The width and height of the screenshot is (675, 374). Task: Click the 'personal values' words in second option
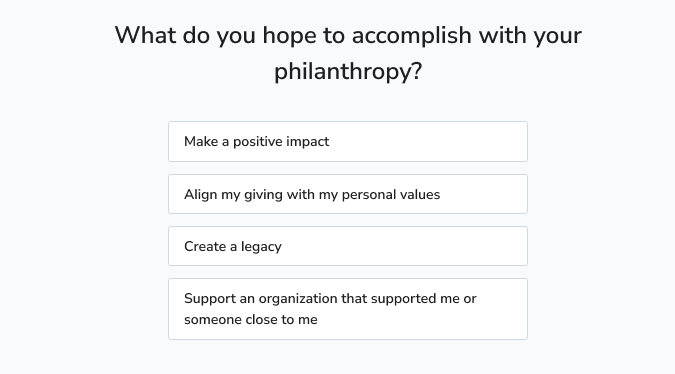tap(391, 195)
